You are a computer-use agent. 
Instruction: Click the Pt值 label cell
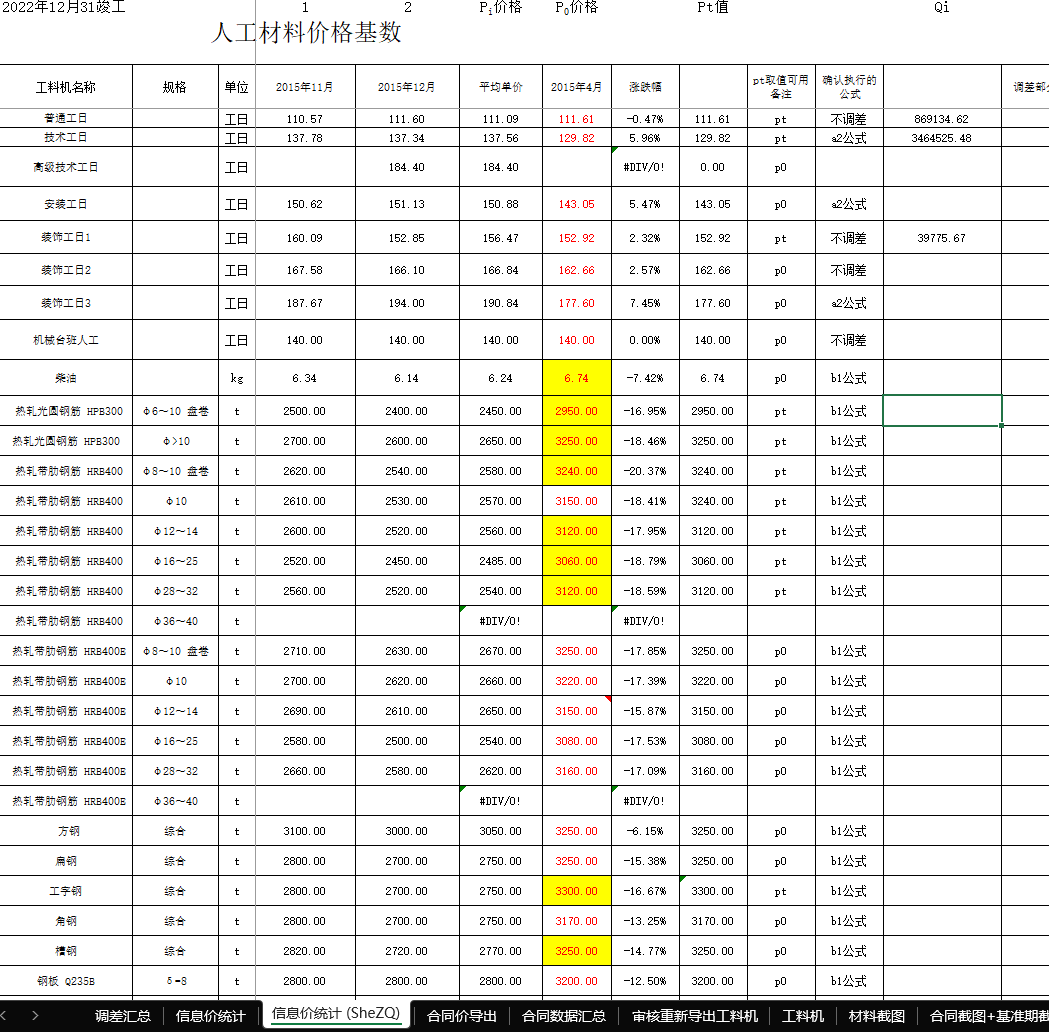(712, 7)
